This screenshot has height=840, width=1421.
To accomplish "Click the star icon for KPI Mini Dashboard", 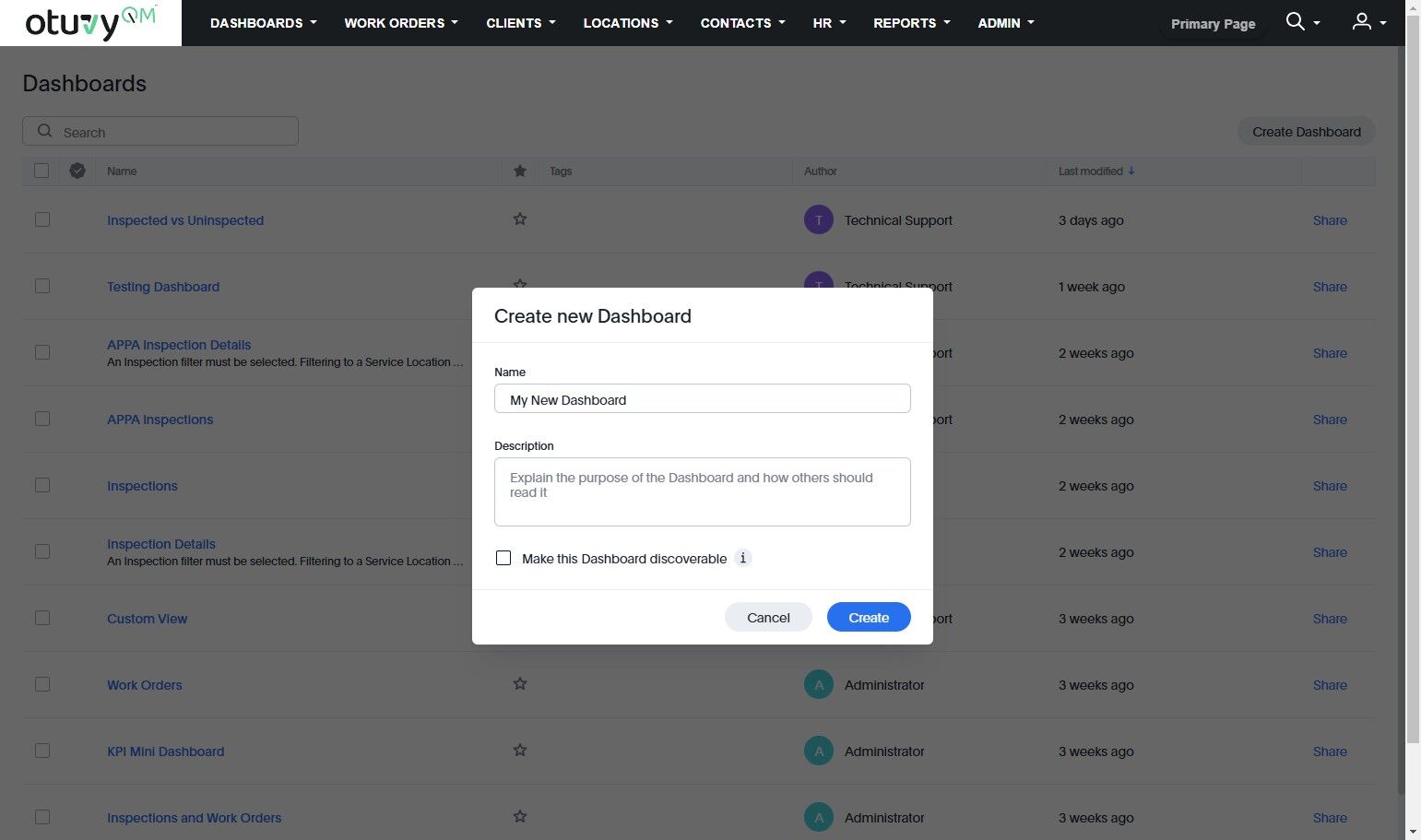I will (520, 751).
